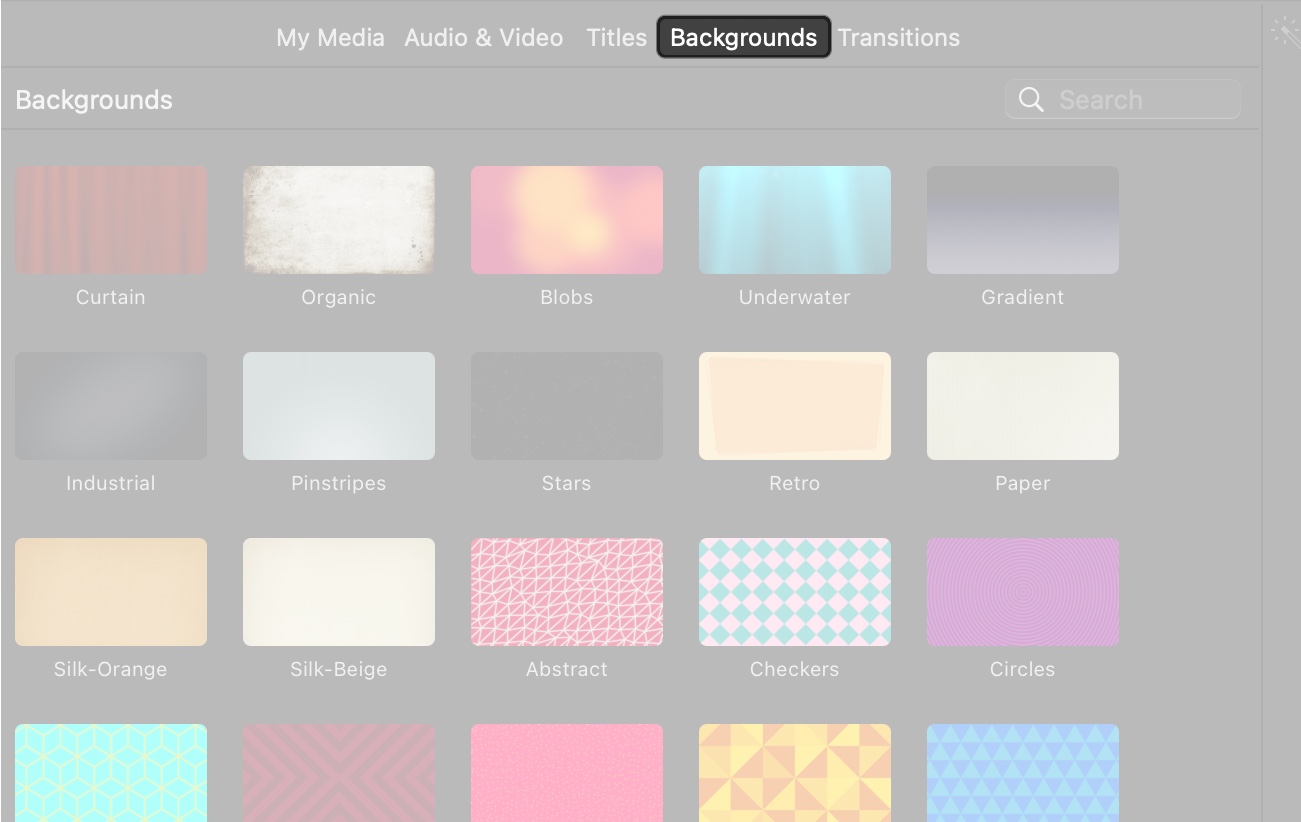Choose the Industrial background
This screenshot has height=822, width=1301.
click(111, 405)
